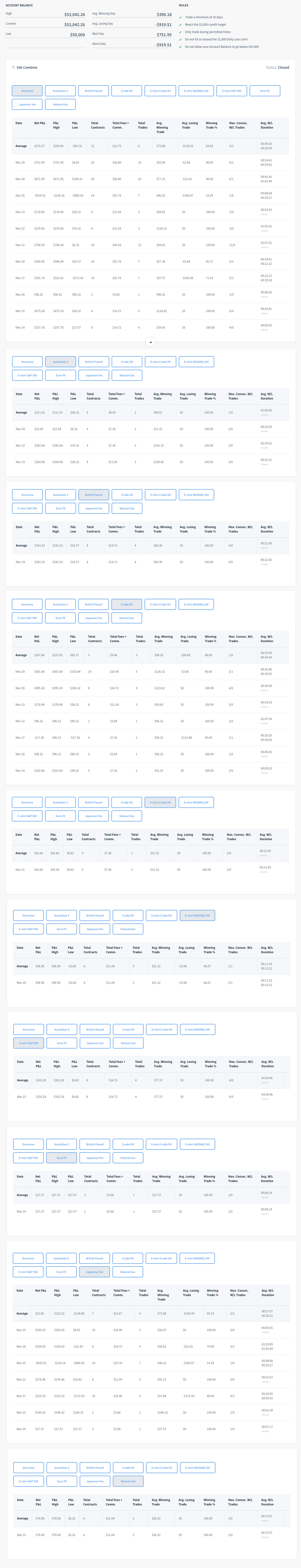Screen dimensions: 301x1568
Task: Click the checkmark beside 'Trade a minimum of 10 days'
Action: 180,18
